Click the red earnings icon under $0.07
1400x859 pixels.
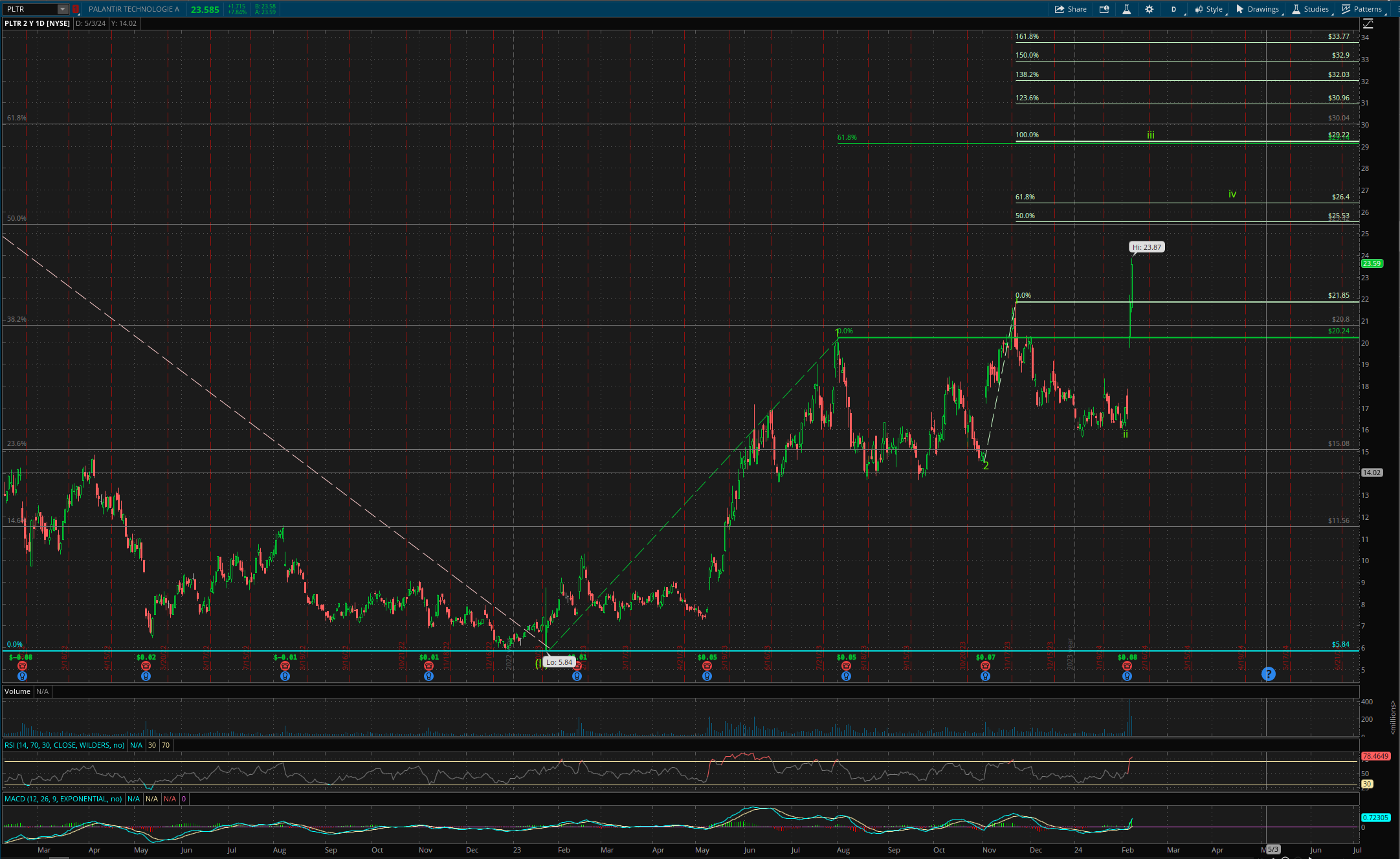coord(985,666)
